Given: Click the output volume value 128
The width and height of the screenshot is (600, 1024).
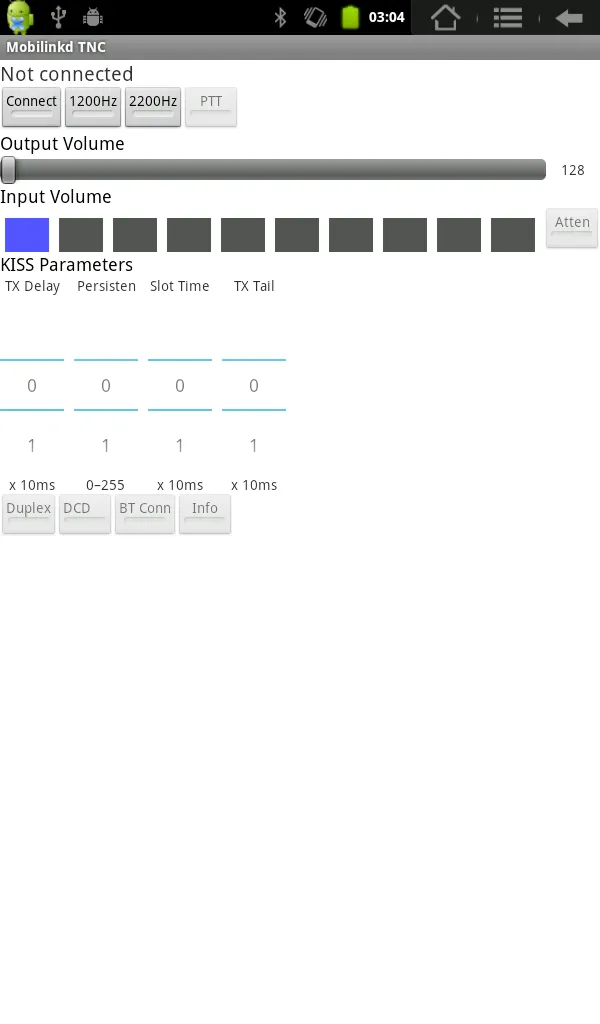Looking at the screenshot, I should (x=573, y=170).
